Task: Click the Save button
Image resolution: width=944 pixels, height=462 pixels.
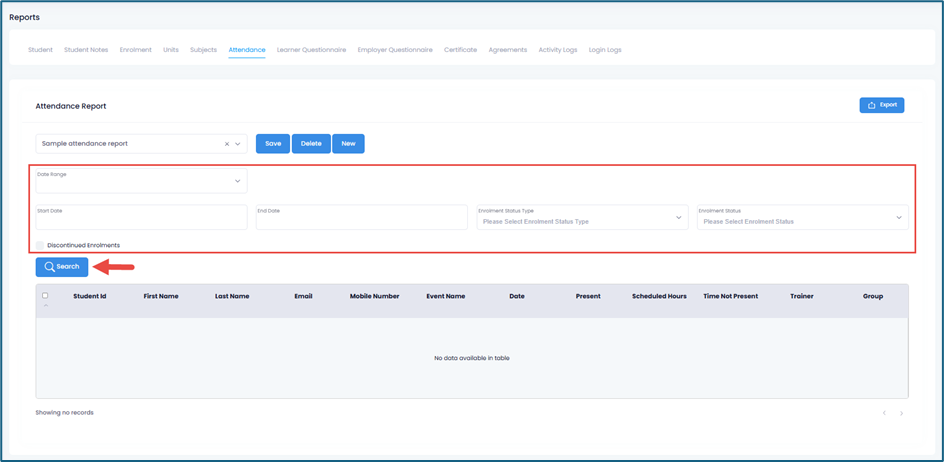Action: 273,144
